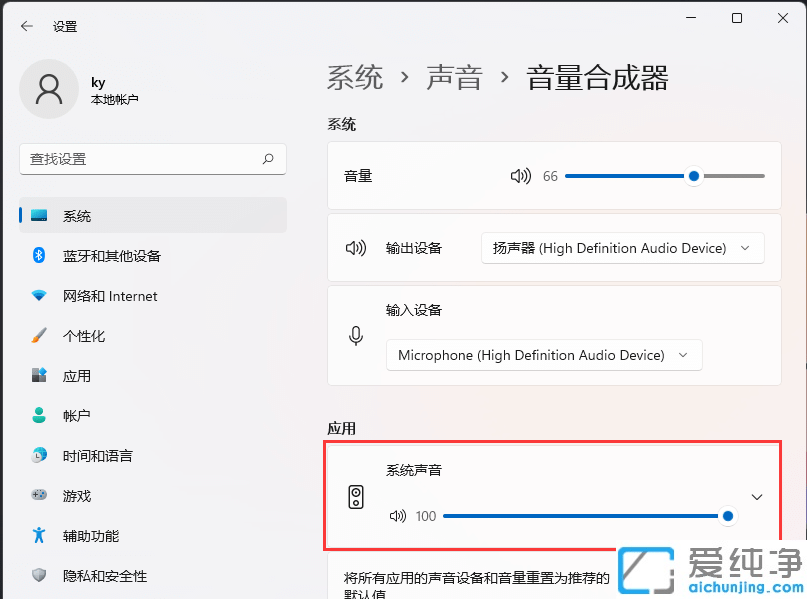Click inside the 查找设置 search box
807x599 pixels.
[x=150, y=159]
